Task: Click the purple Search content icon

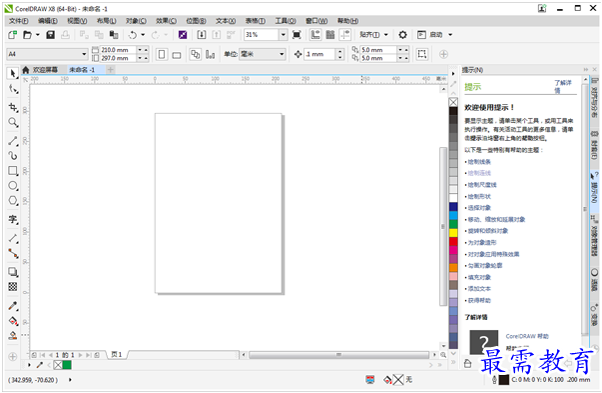Action: [183, 35]
